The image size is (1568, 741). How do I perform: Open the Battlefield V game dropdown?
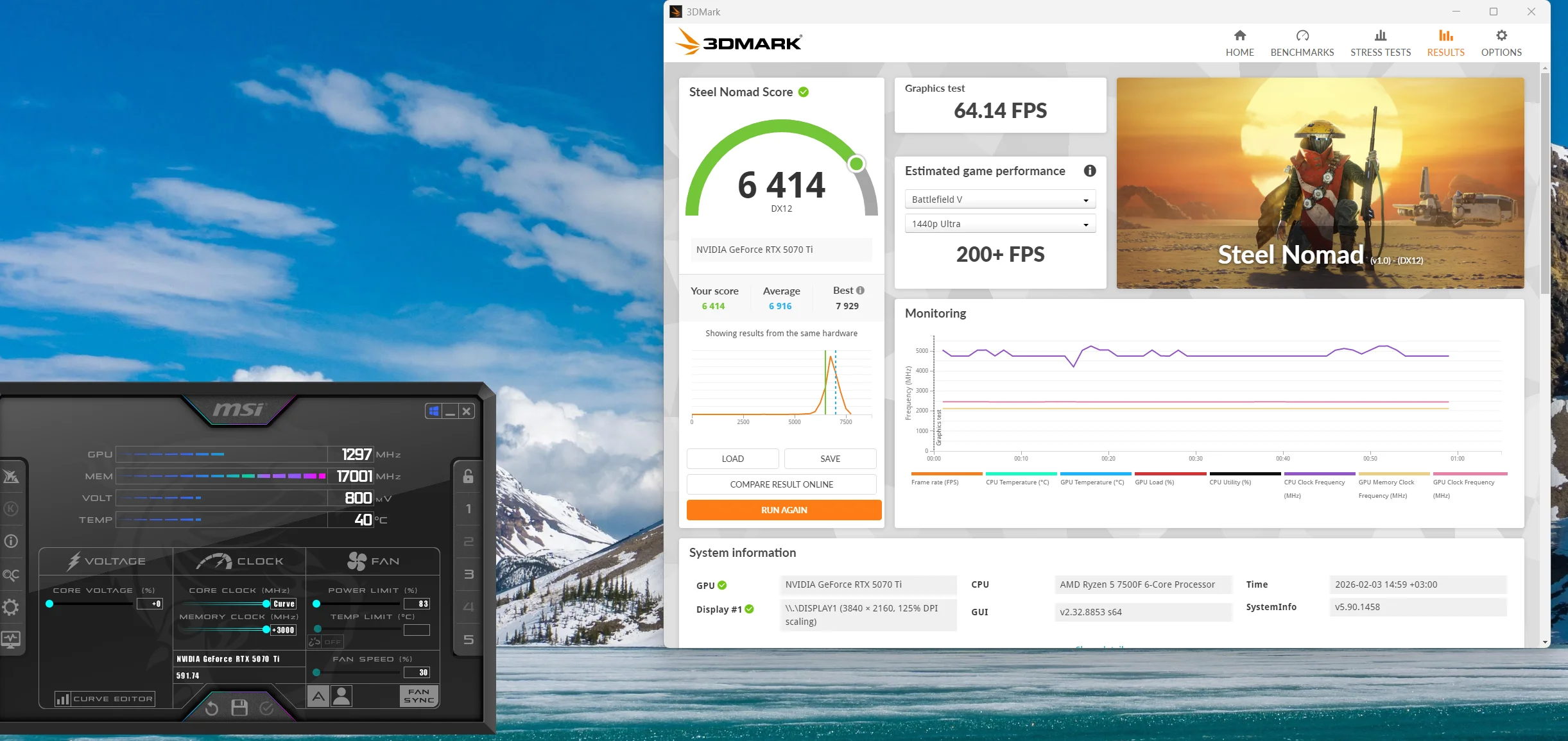coord(999,200)
